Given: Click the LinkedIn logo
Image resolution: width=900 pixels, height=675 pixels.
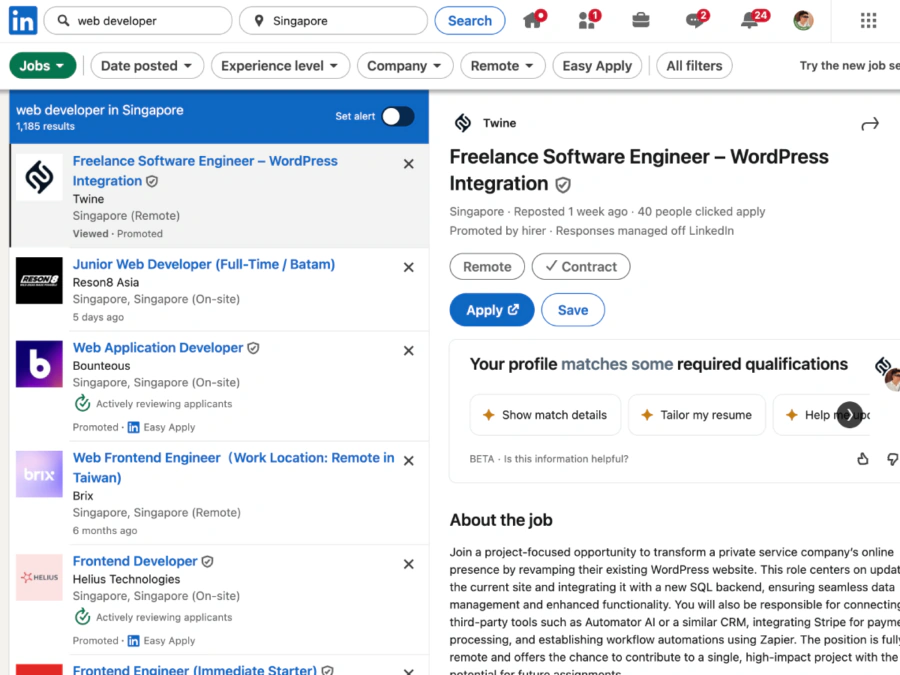Looking at the screenshot, I should [22, 20].
